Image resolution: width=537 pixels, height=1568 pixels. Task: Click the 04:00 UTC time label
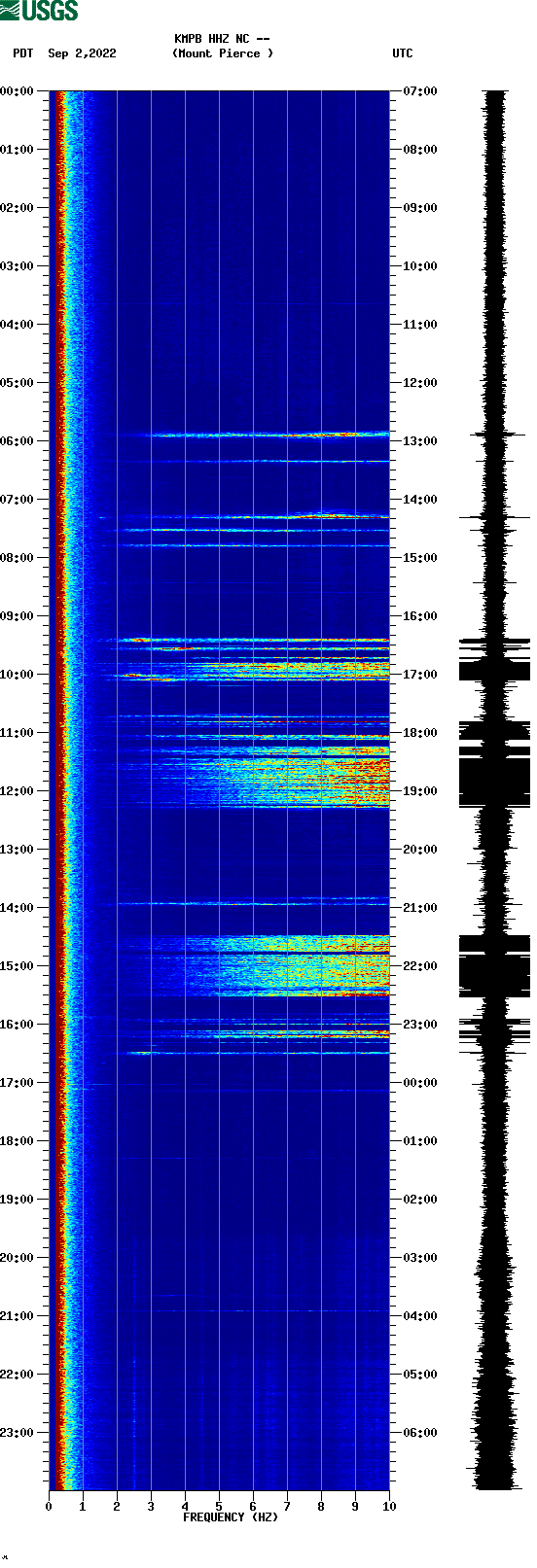pos(420,1316)
